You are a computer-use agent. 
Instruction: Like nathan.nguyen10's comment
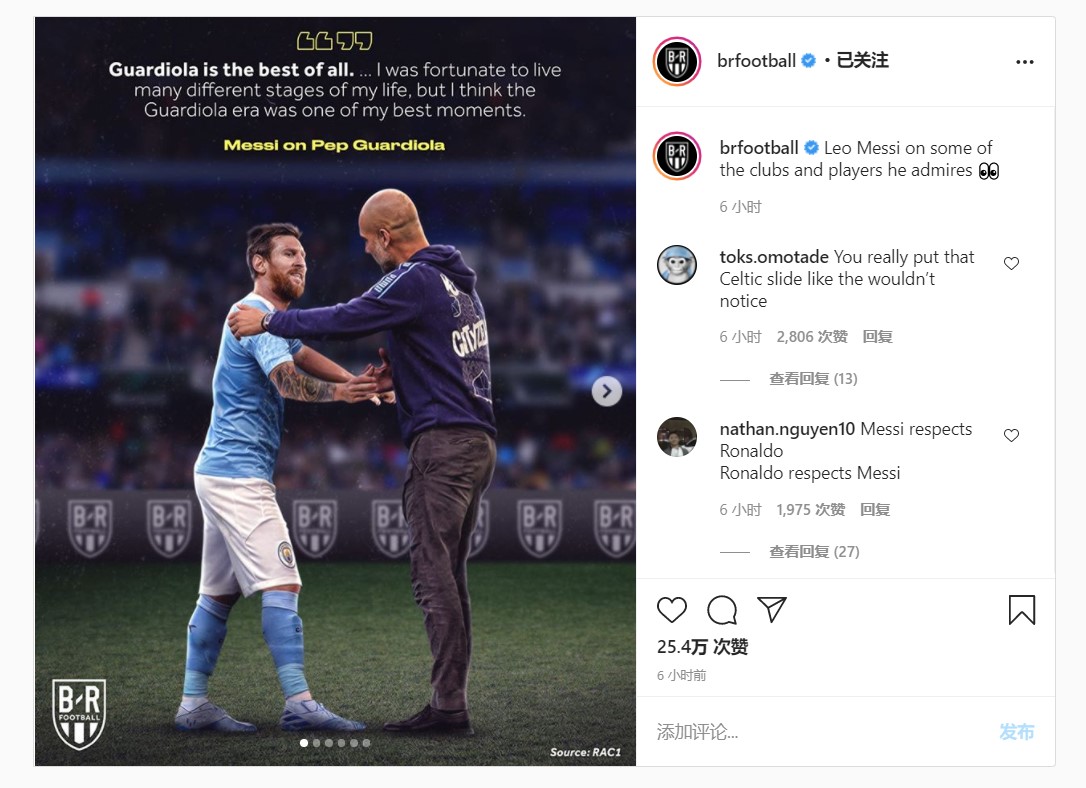pyautogui.click(x=1011, y=435)
